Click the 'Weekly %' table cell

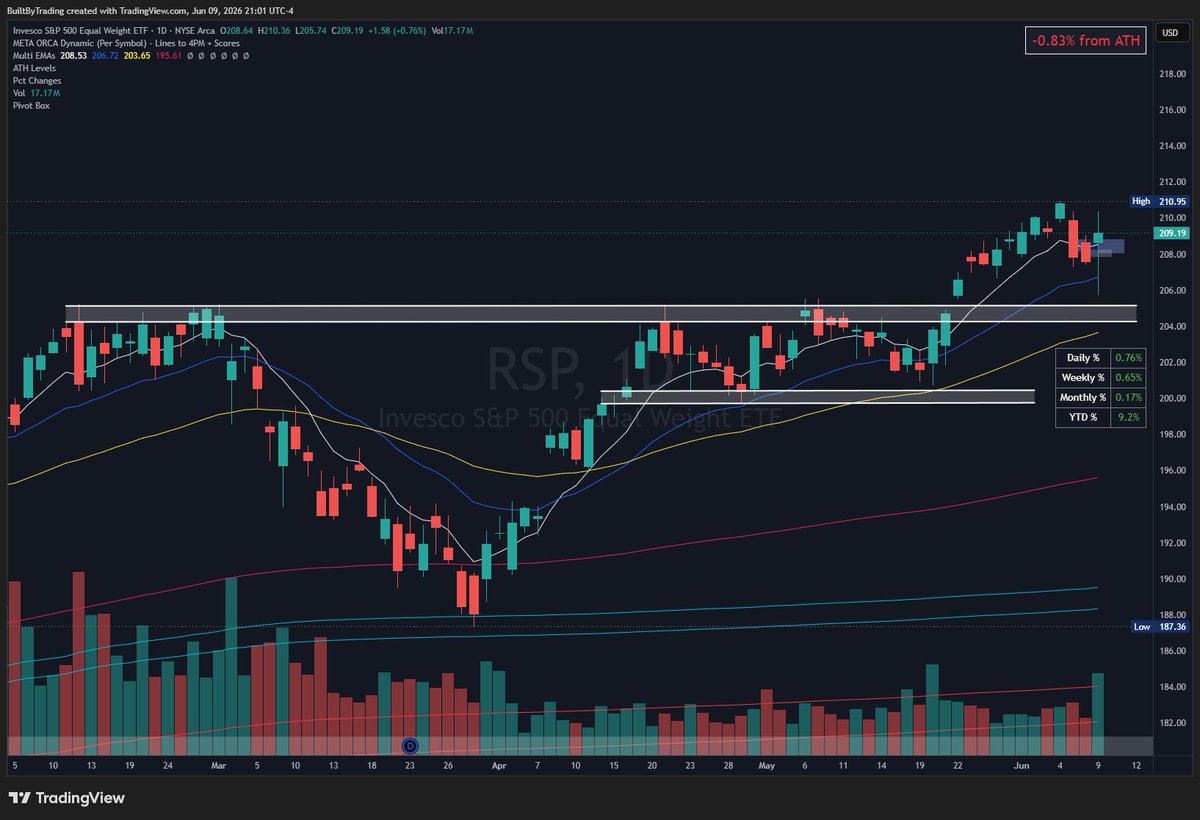pos(1083,377)
